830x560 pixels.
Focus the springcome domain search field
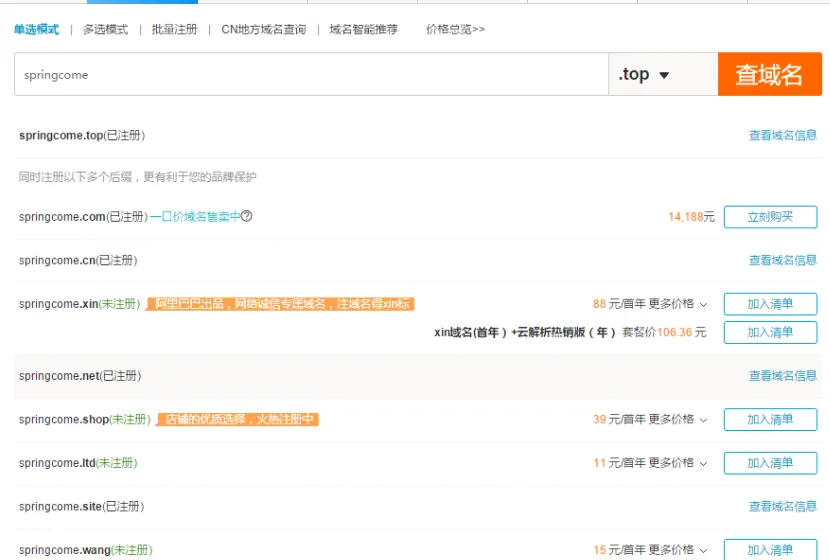311,74
